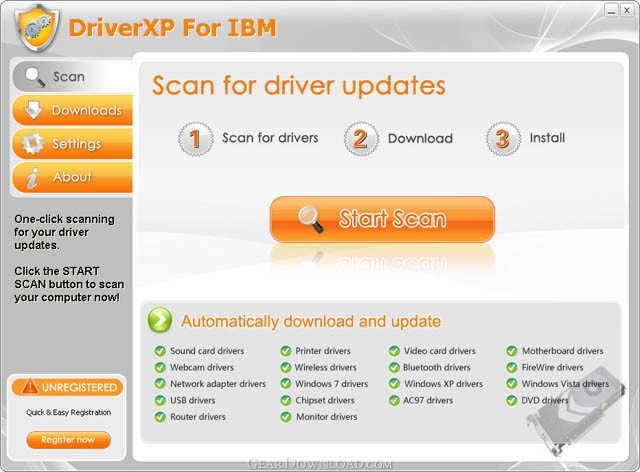The image size is (640, 472).
Task: Click the Register now button
Action: (68, 440)
